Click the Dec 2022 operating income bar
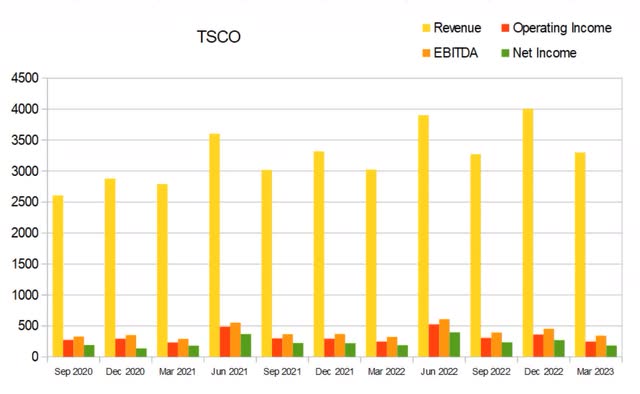The width and height of the screenshot is (640, 394). pyautogui.click(x=538, y=346)
